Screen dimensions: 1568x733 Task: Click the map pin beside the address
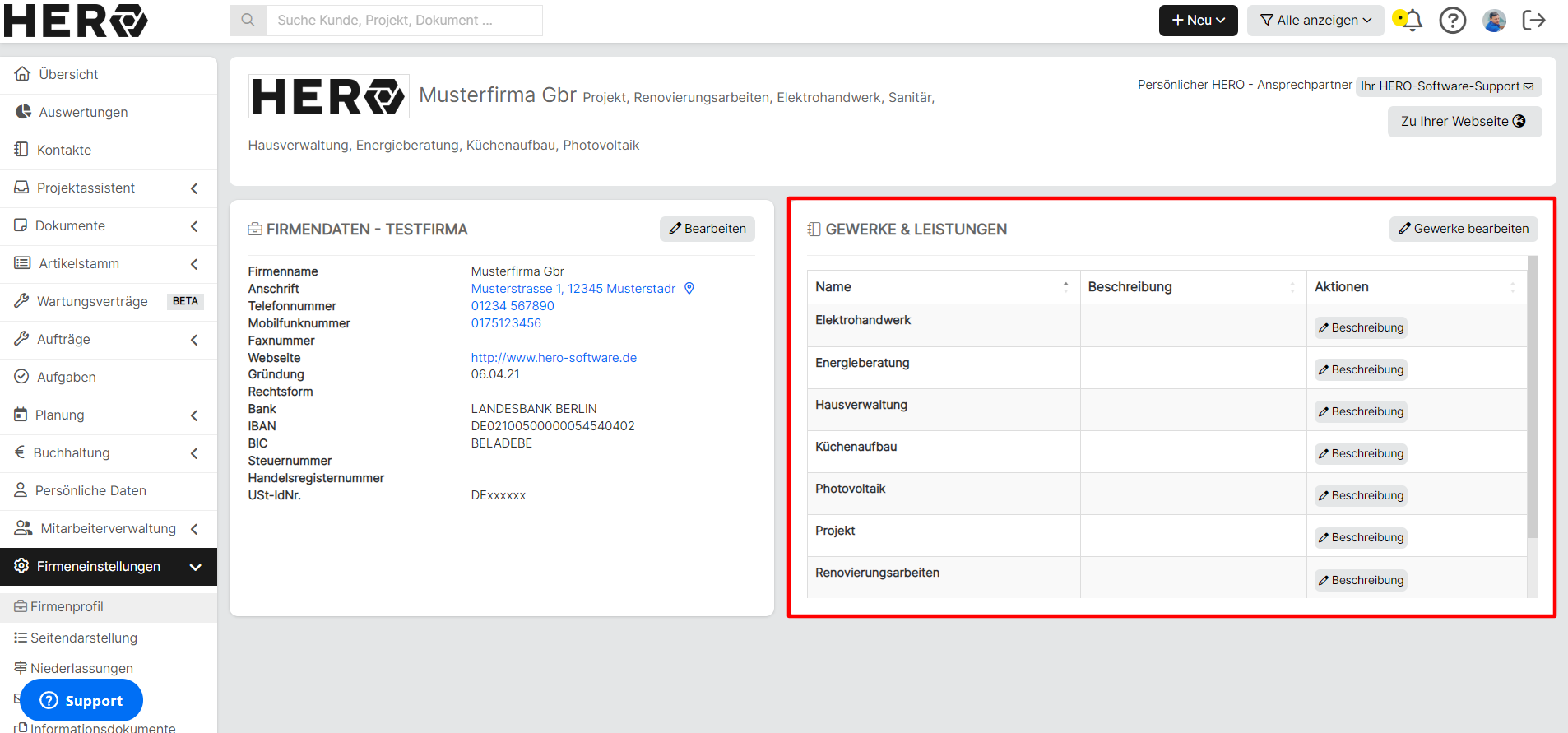(x=689, y=288)
